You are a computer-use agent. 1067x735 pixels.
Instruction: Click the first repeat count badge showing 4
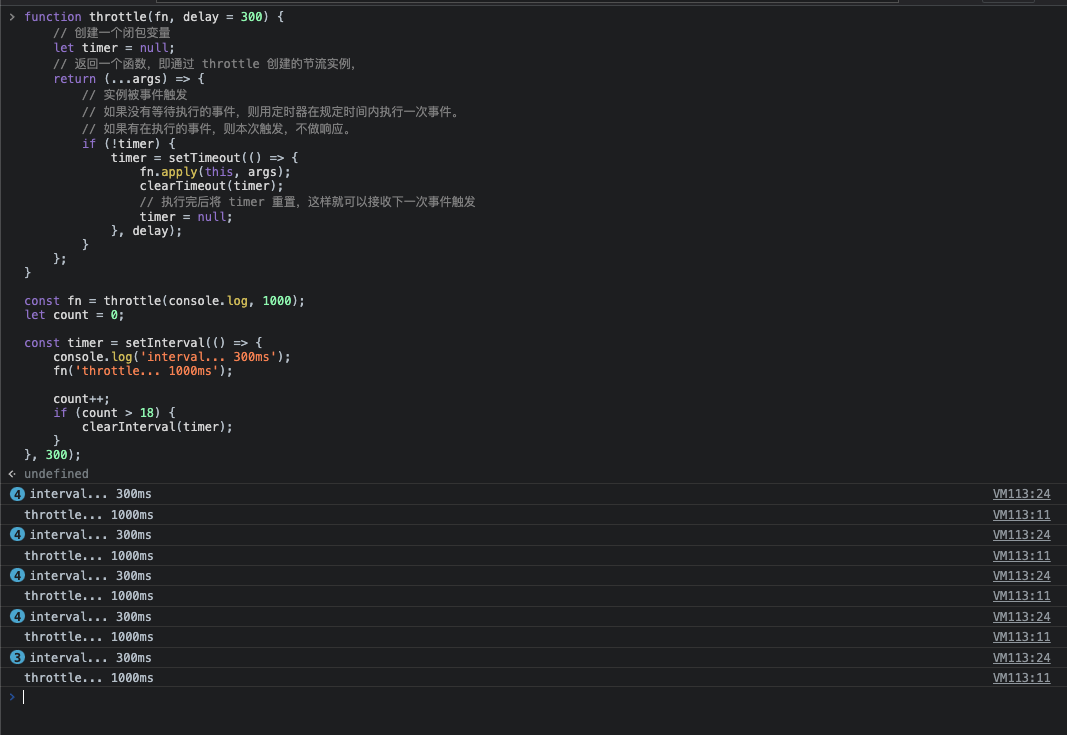pyautogui.click(x=17, y=494)
